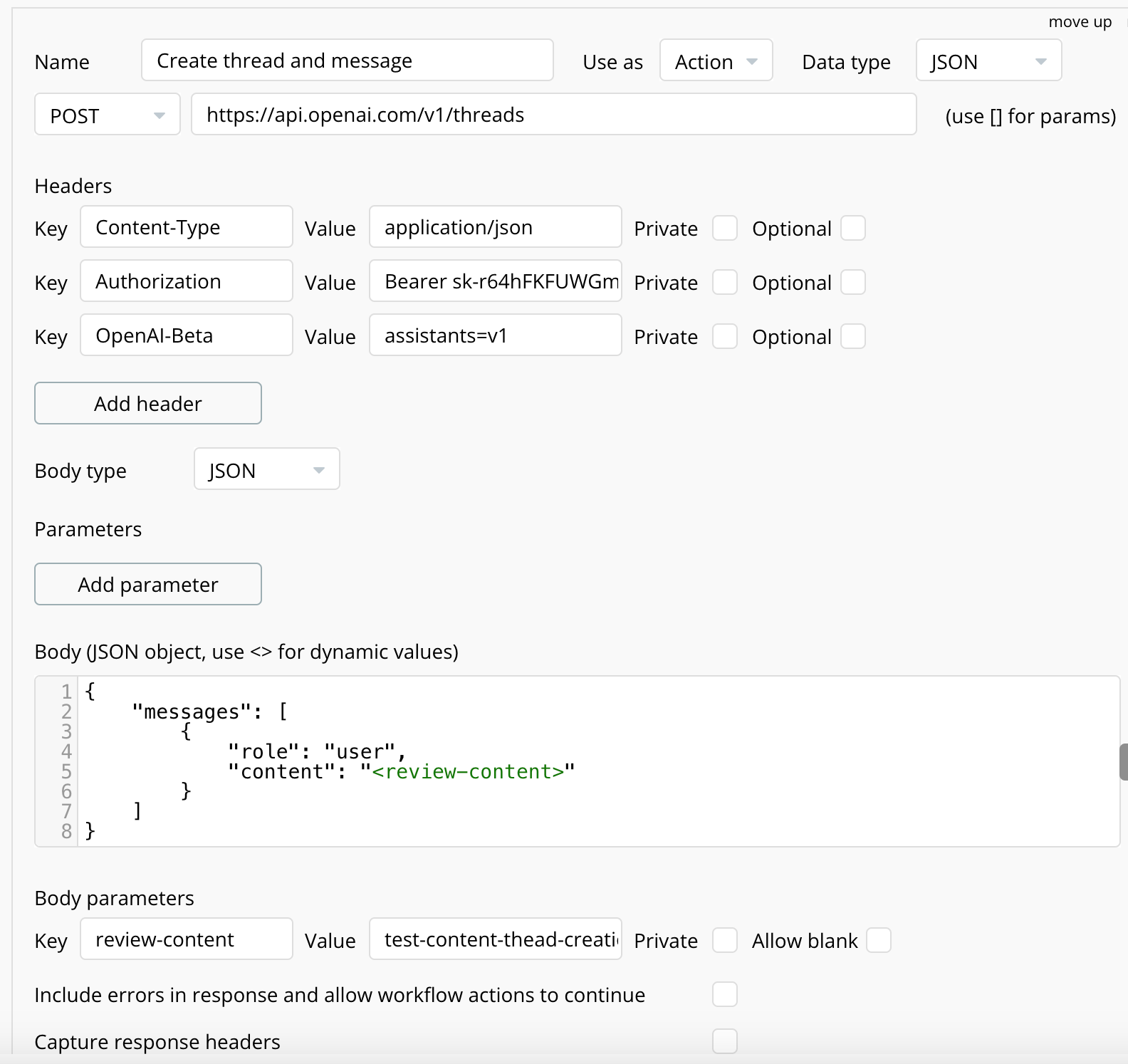Image resolution: width=1128 pixels, height=1064 pixels.
Task: Click the move up link
Action: [1080, 22]
